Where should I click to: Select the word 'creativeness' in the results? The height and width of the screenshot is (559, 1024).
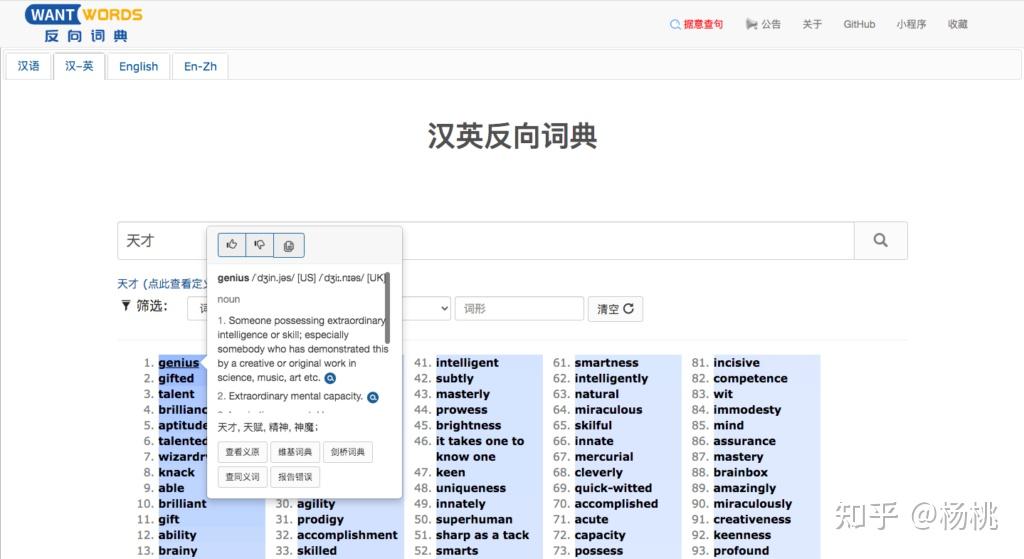[x=752, y=519]
